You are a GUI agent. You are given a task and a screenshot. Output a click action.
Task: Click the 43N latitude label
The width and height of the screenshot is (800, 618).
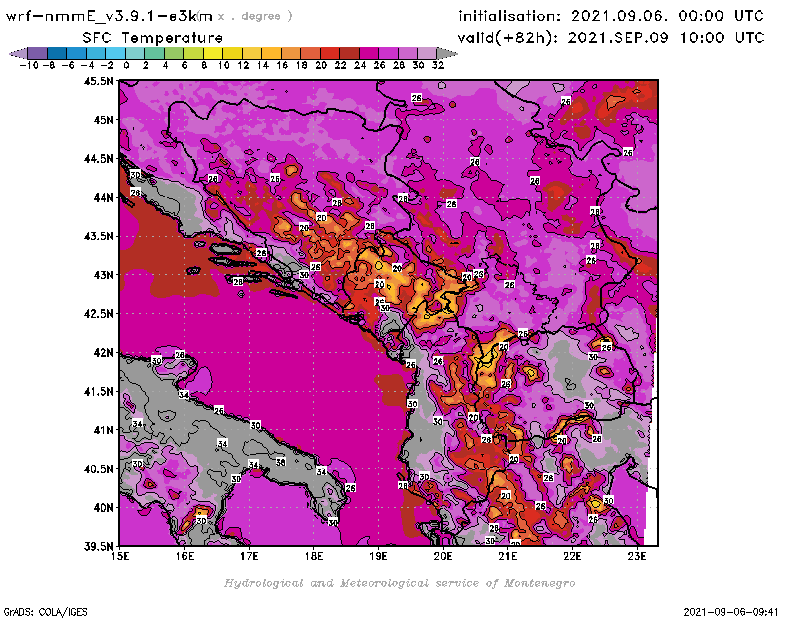103,275
